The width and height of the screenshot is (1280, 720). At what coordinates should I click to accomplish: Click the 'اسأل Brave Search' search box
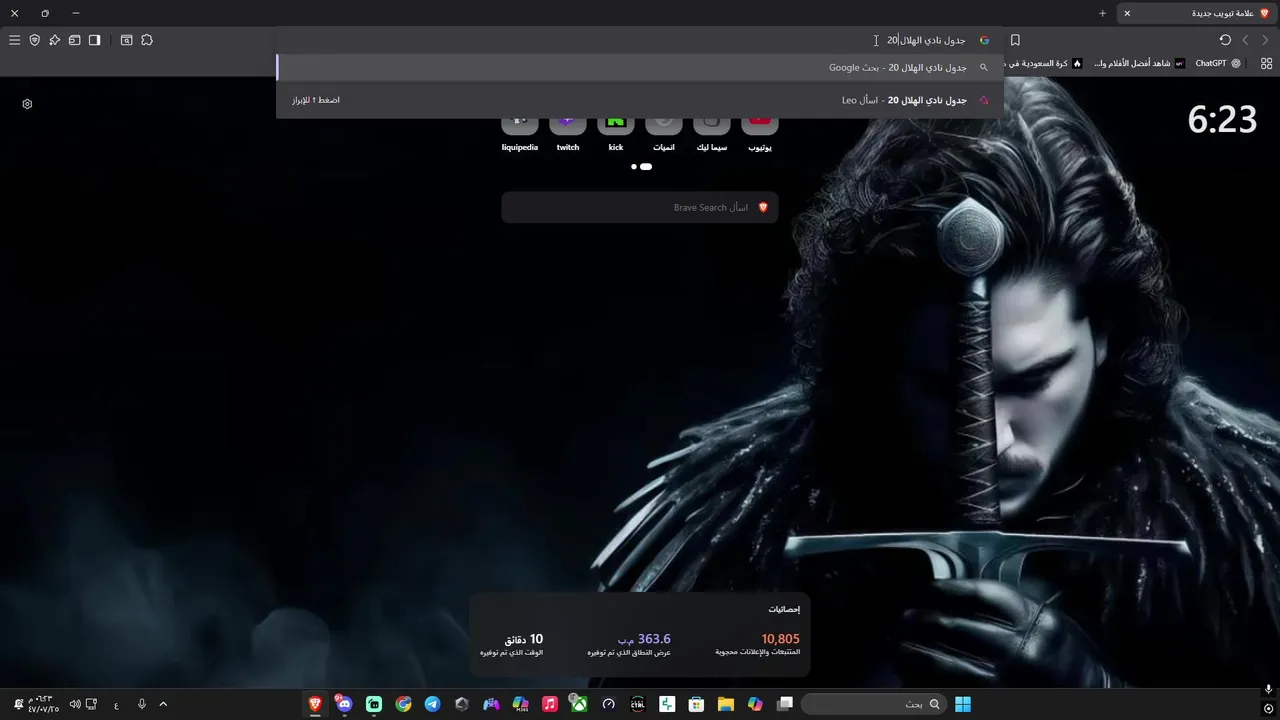640,207
